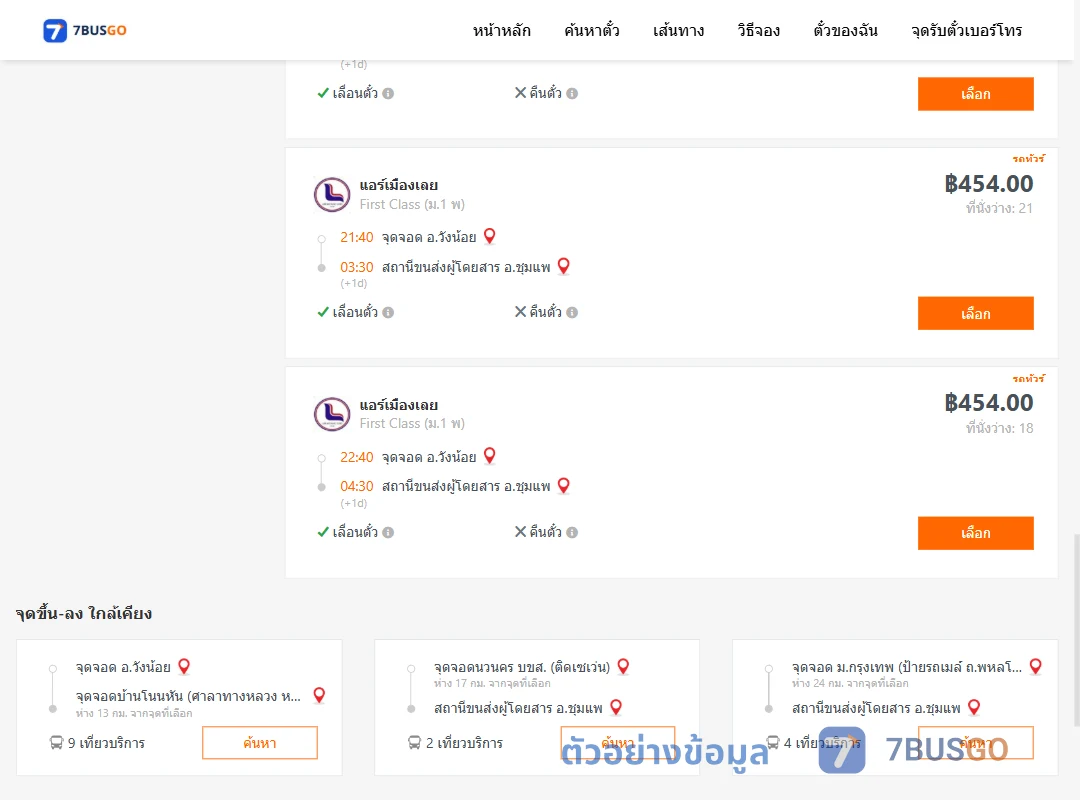Click ค้นหา button on the 9 เที่ยวบริการ card

coord(260,743)
